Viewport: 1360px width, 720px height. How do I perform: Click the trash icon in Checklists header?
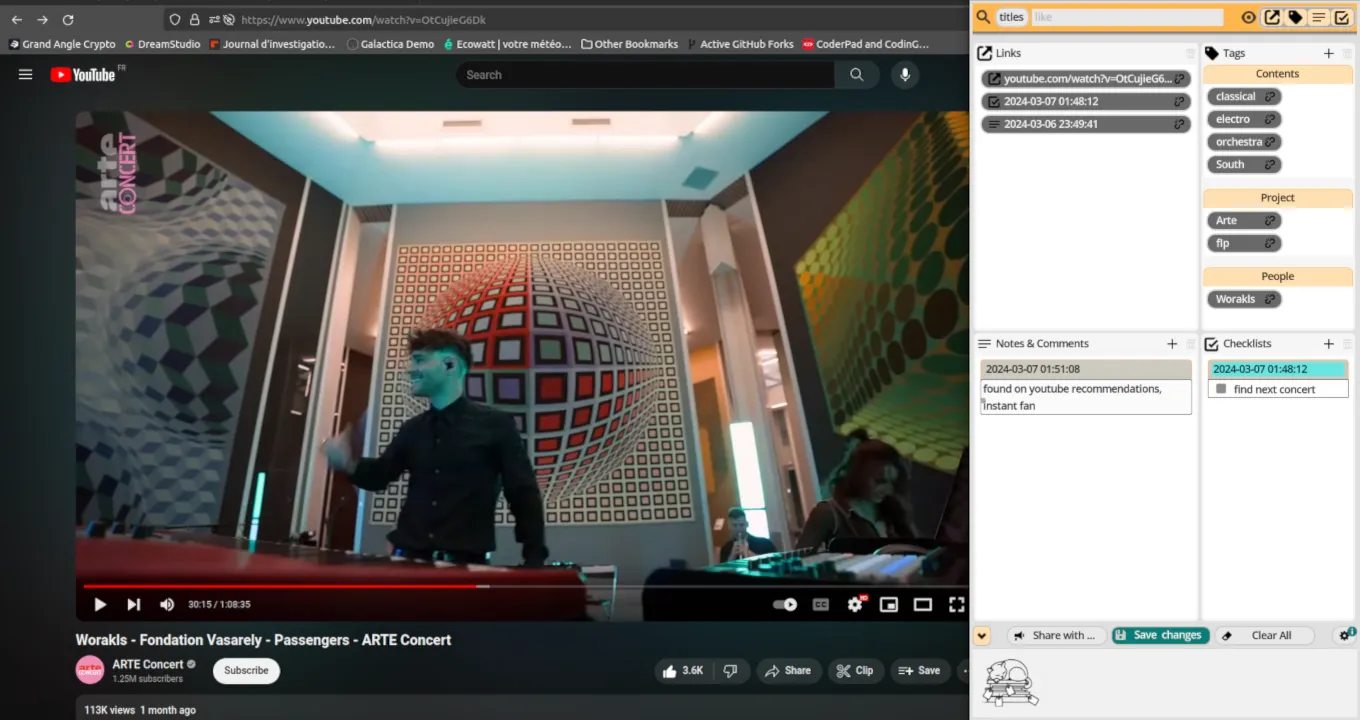1347,344
